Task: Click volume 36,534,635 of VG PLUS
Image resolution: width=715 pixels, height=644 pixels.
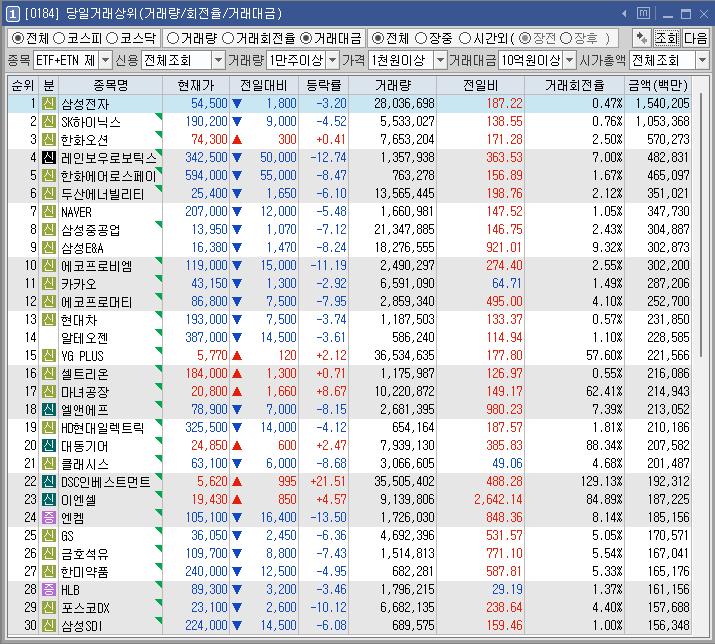Action: [x=404, y=355]
